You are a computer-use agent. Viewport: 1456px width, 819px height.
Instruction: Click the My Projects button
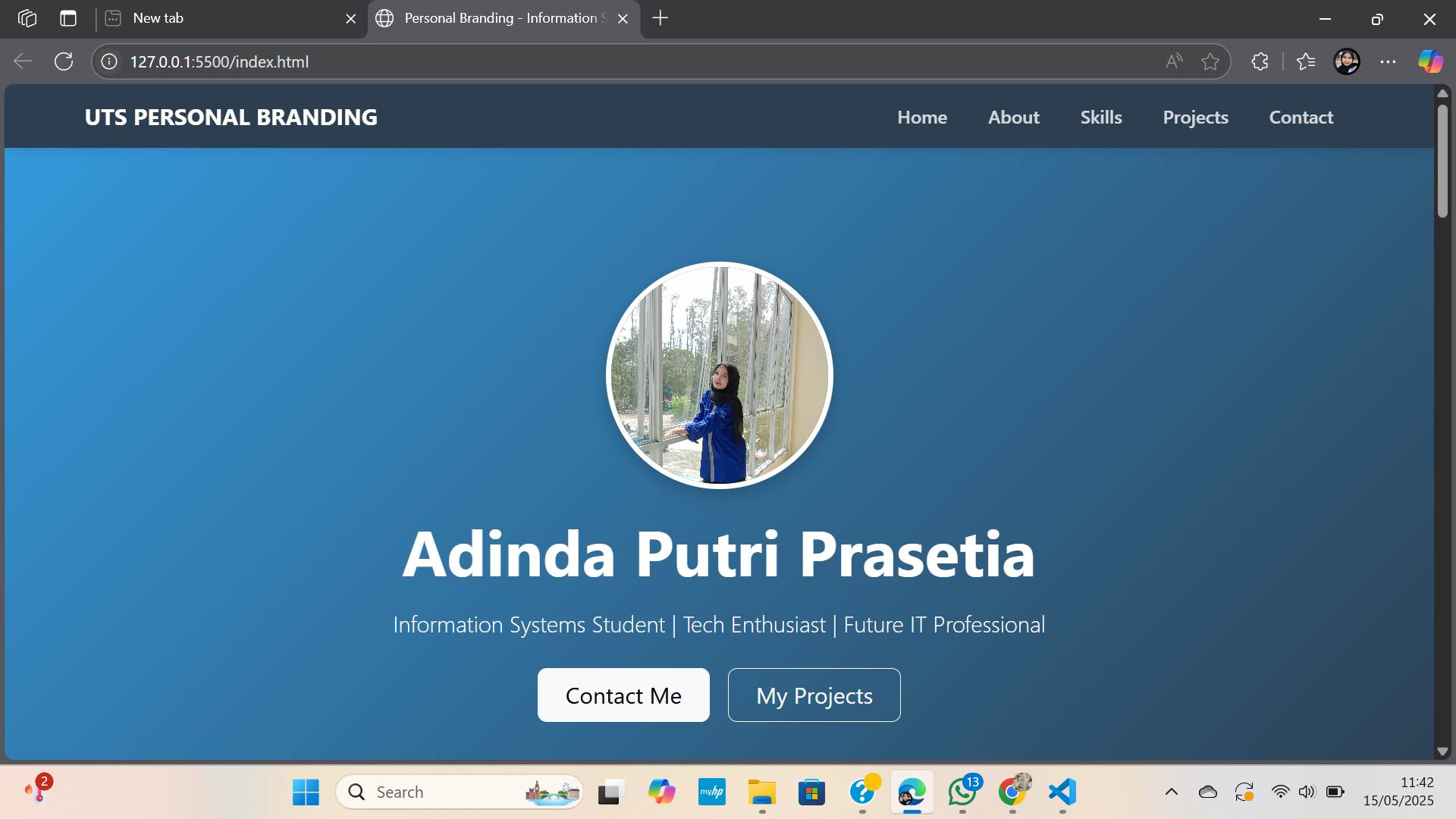[814, 695]
